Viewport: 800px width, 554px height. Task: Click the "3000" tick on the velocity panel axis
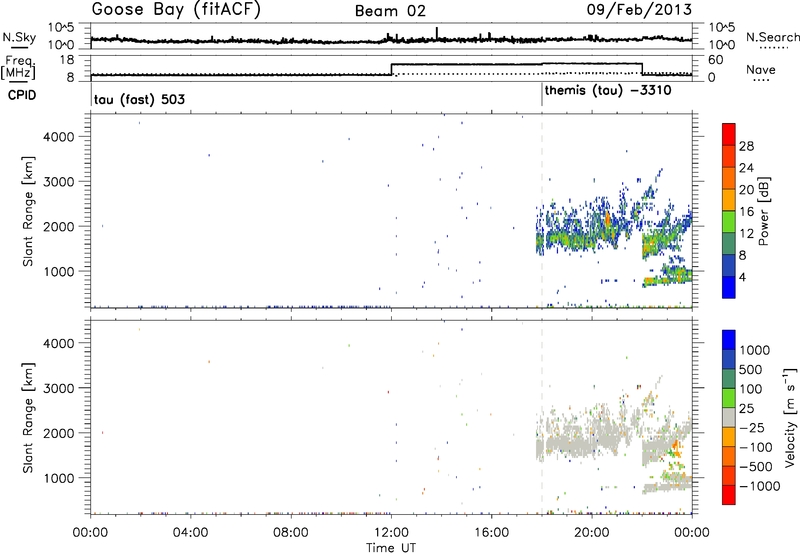coord(59,388)
